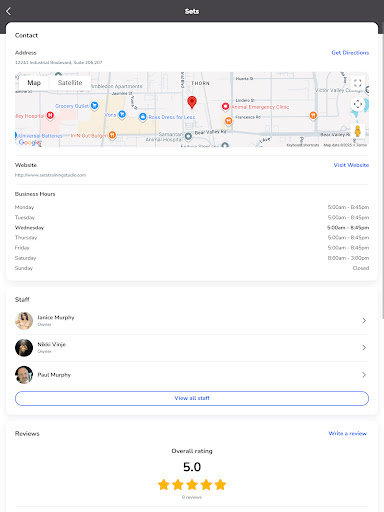Click the Valley Hospital map marker

click(50, 115)
